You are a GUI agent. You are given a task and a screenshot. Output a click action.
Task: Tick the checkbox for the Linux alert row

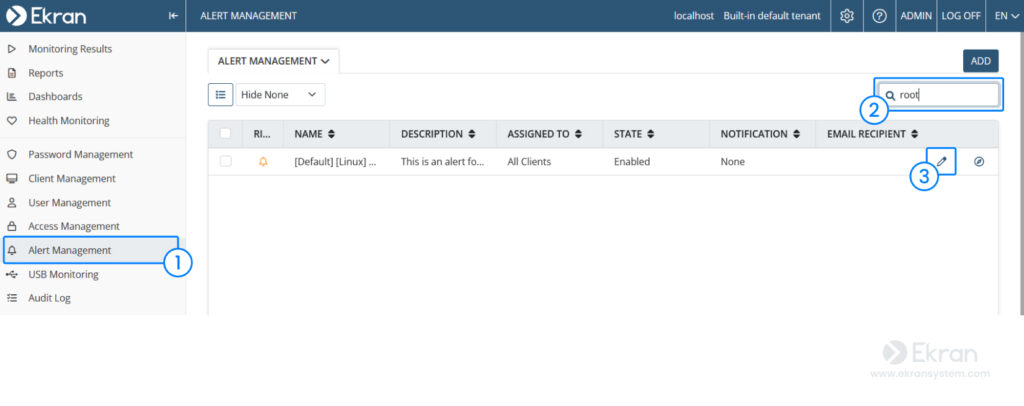pyautogui.click(x=225, y=161)
